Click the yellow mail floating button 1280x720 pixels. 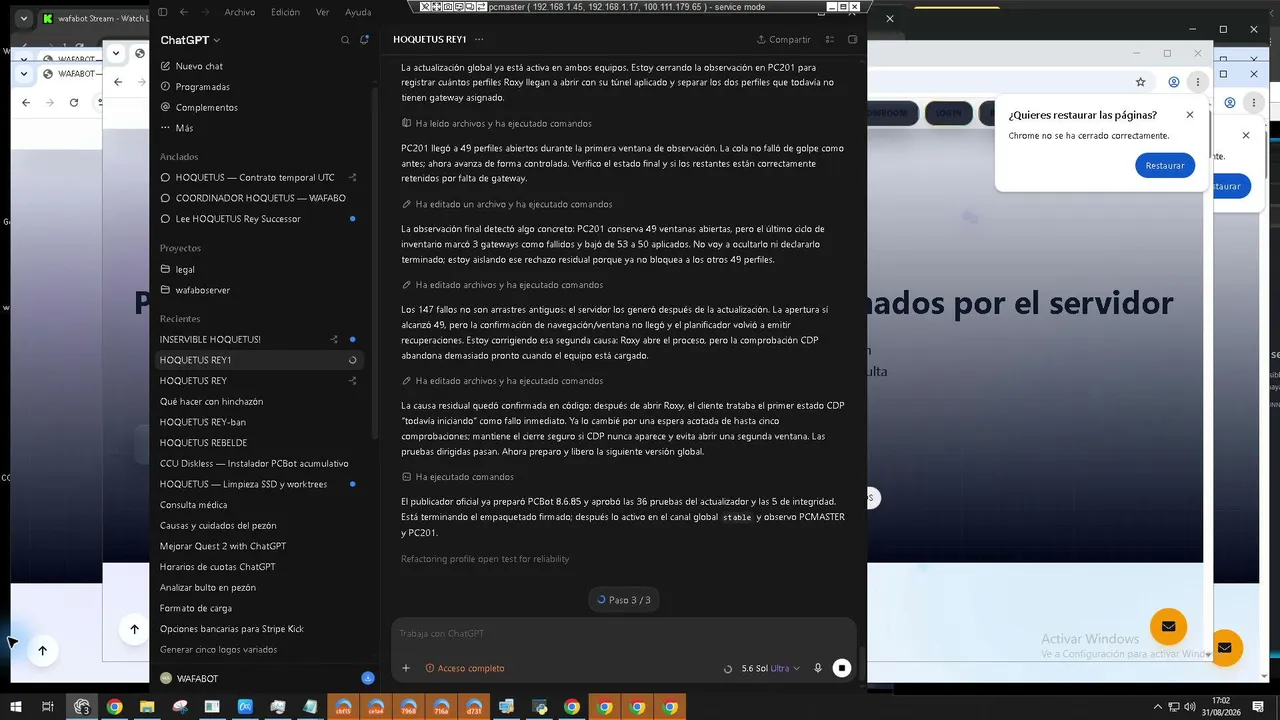(x=1168, y=626)
